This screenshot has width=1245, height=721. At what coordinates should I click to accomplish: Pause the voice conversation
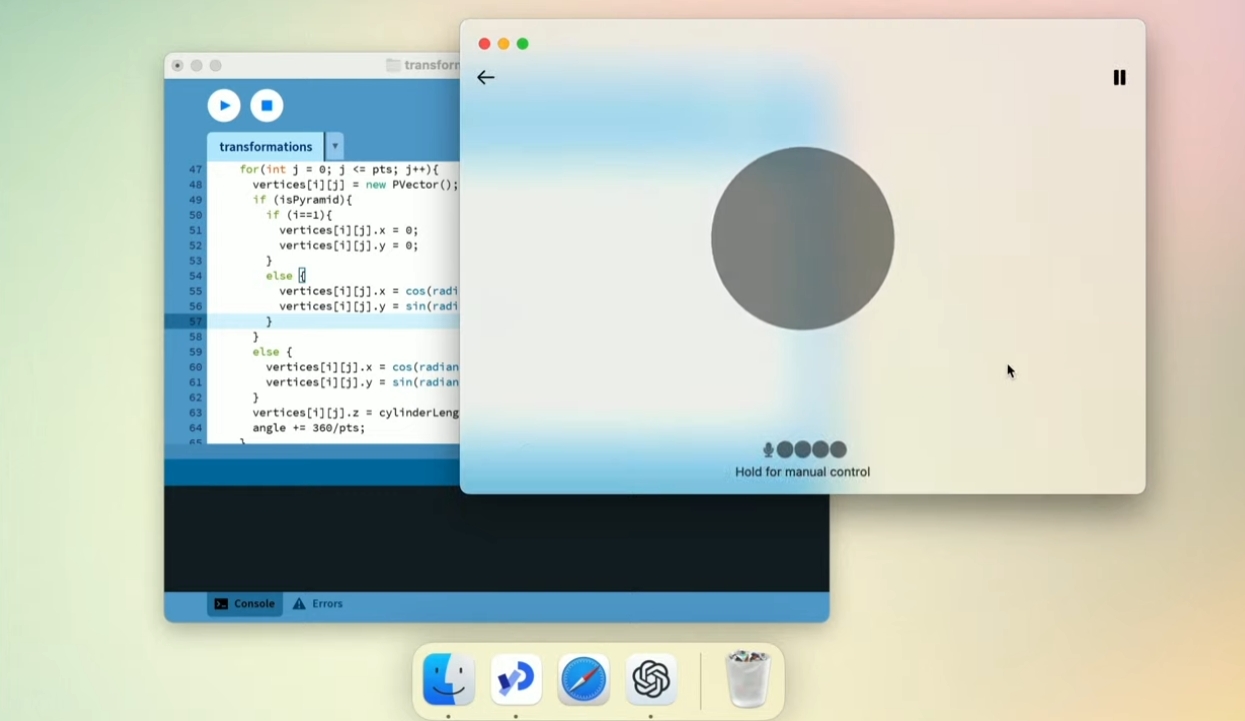coord(1119,77)
